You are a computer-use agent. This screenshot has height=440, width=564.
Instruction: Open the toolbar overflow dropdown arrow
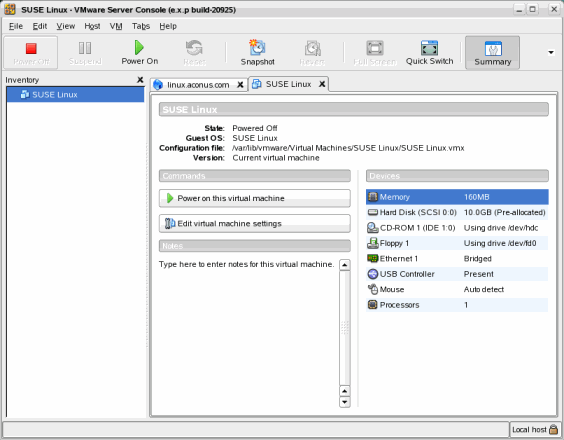pos(551,53)
